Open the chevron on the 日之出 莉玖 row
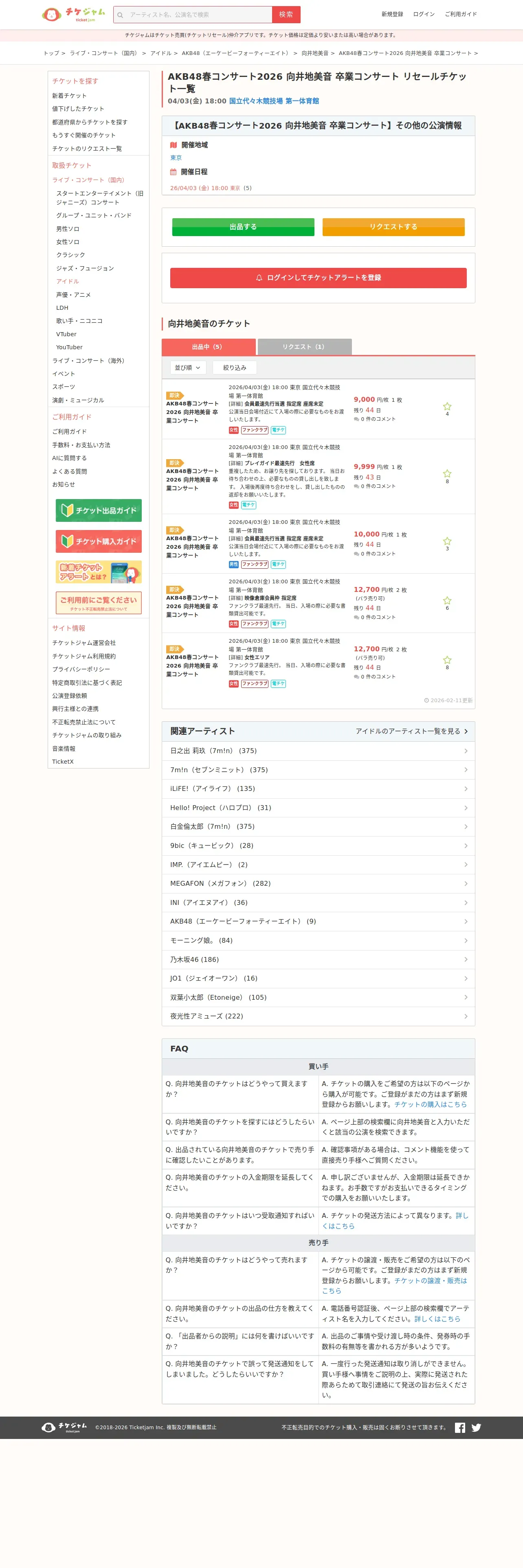This screenshot has width=523, height=1568. click(466, 751)
